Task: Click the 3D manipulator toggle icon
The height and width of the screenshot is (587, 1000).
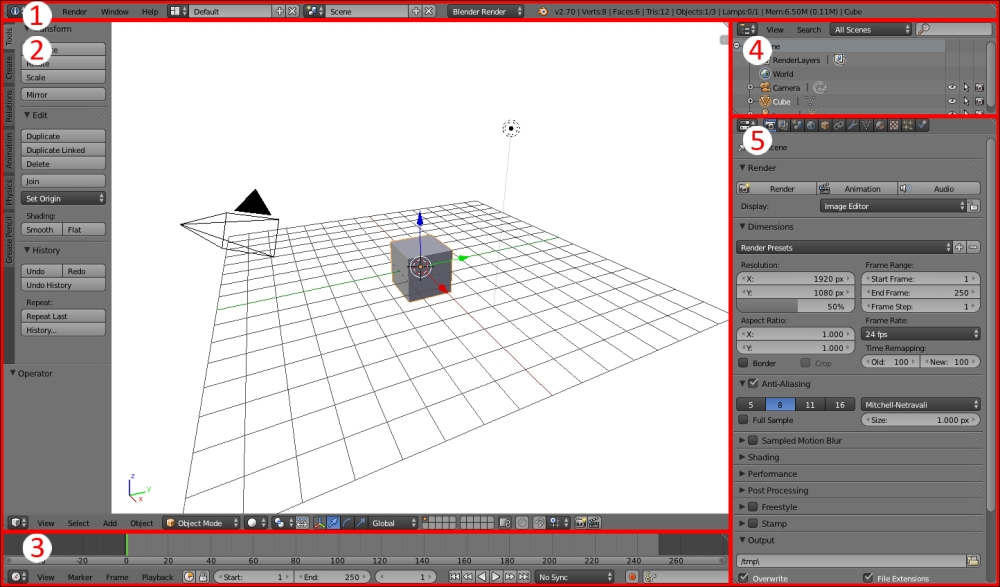Action: 320,523
